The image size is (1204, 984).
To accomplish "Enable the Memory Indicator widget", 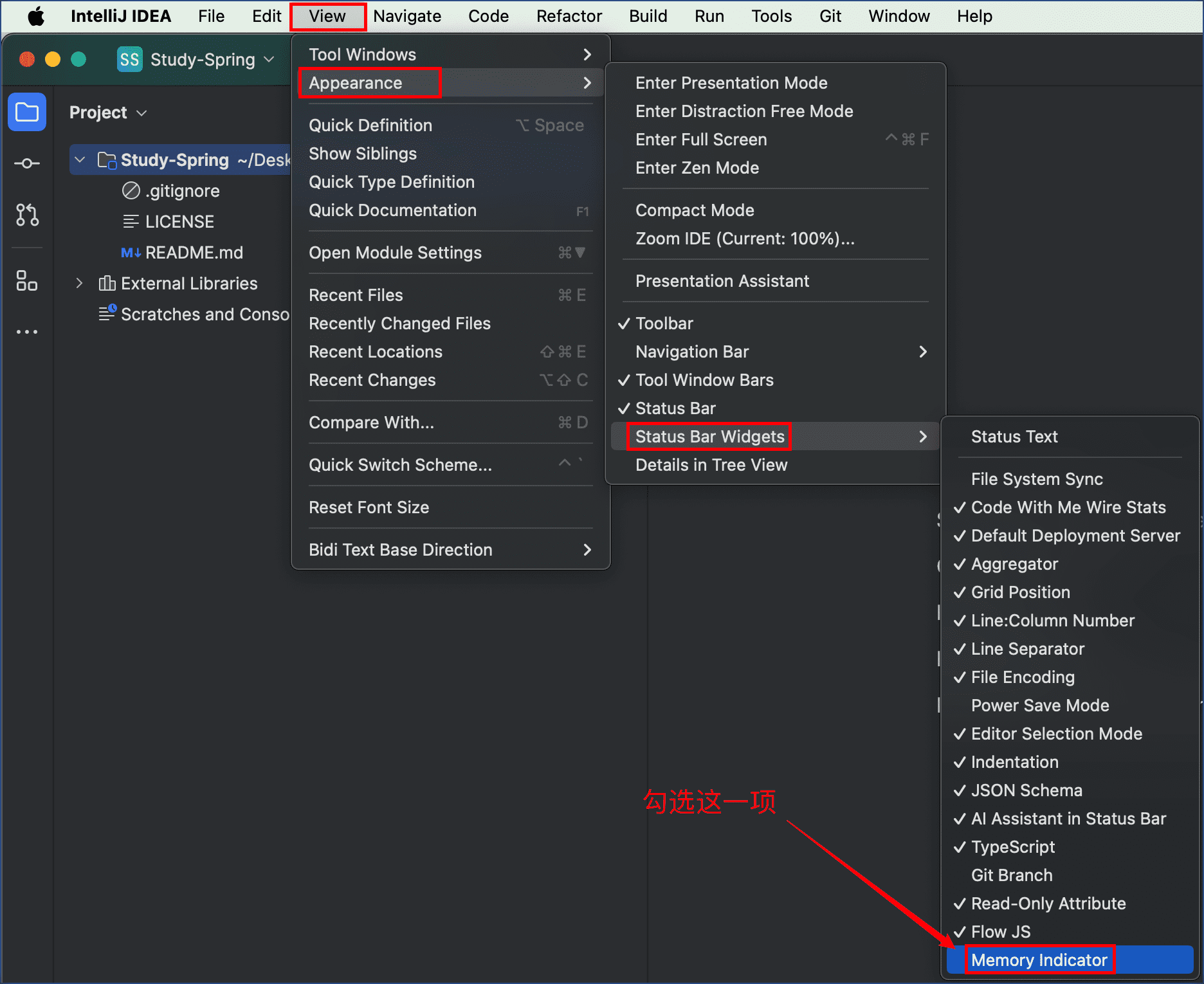I will click(x=1070, y=960).
